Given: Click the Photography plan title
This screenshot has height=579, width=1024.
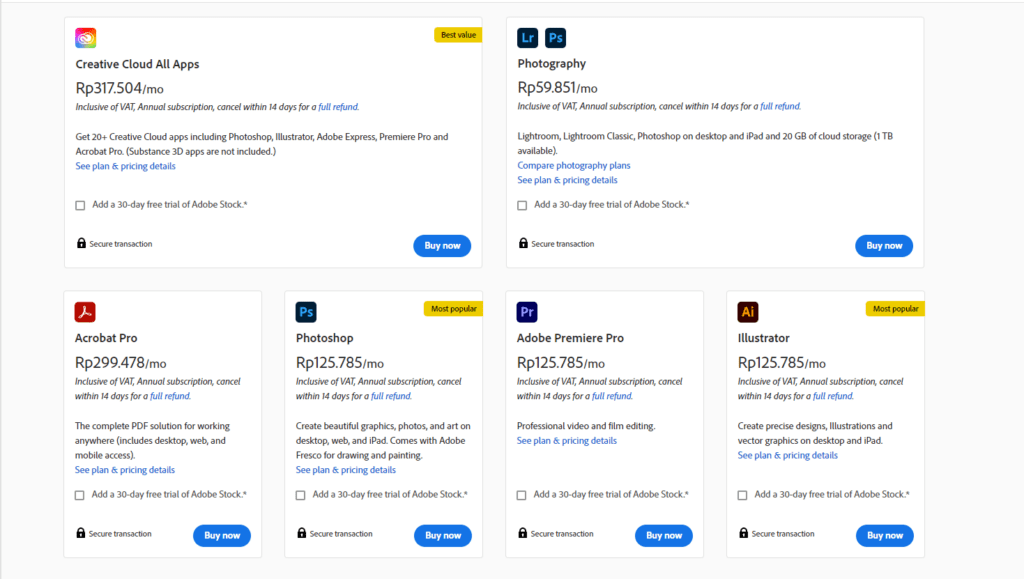Looking at the screenshot, I should click(552, 63).
